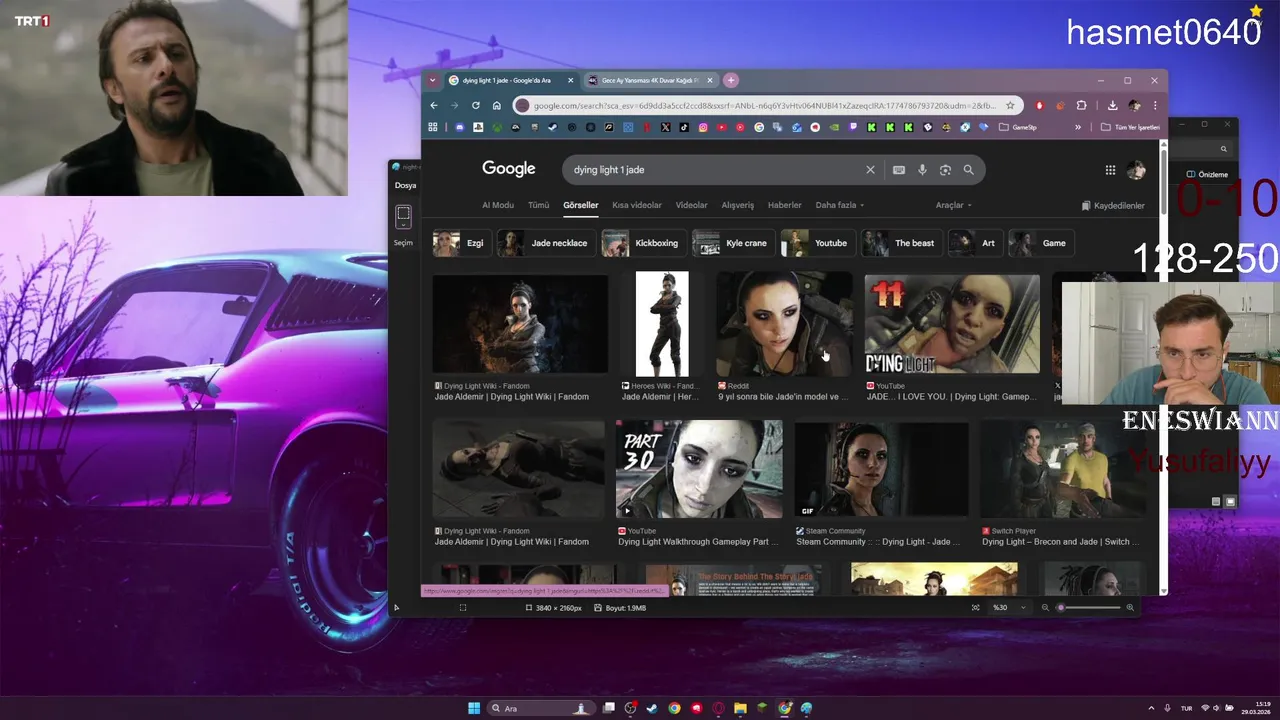Filter by Kickboxing chip
Screen dimensions: 1280x720
coord(643,243)
